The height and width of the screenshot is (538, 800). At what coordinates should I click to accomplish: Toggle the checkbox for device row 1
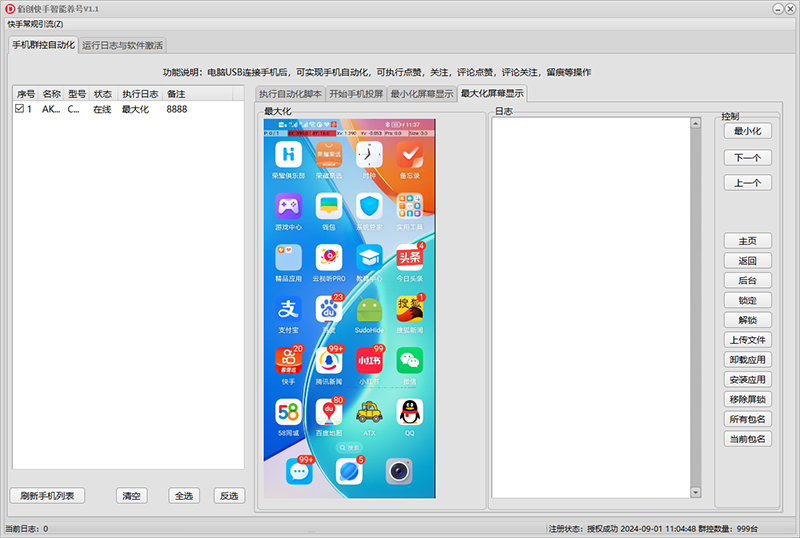click(19, 109)
